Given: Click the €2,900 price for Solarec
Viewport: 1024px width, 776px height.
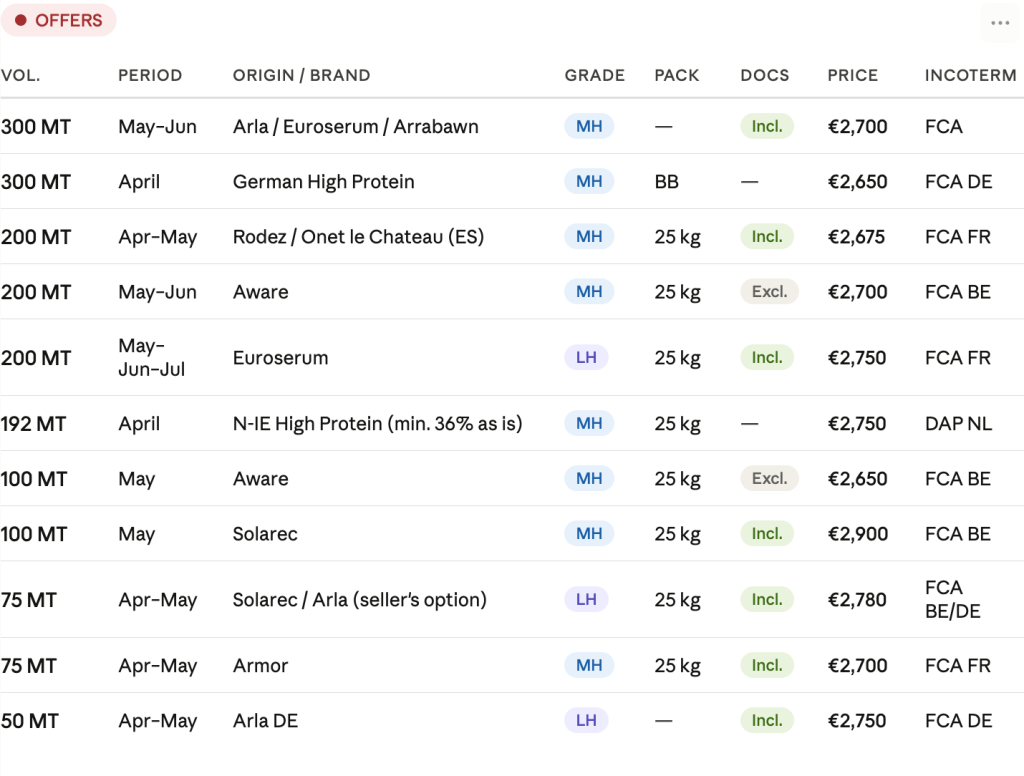Looking at the screenshot, I should (x=857, y=534).
